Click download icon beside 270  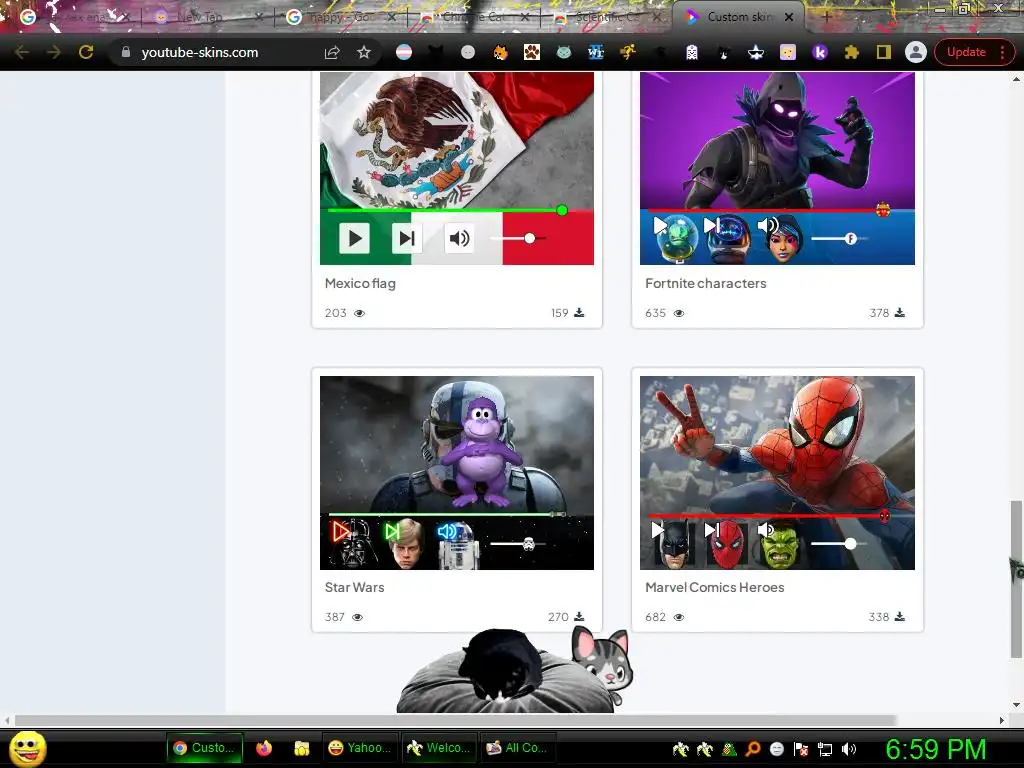click(x=579, y=616)
